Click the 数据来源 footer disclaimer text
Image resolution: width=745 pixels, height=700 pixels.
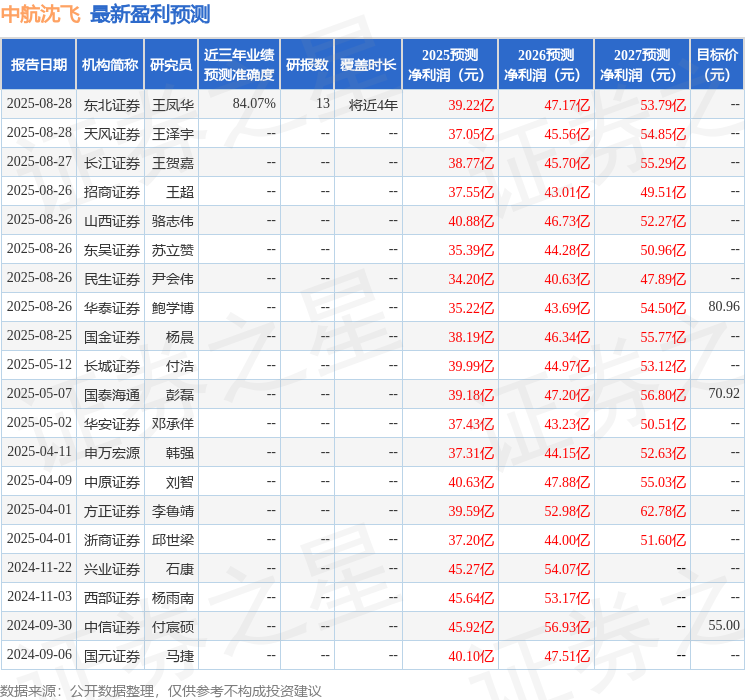[161, 690]
